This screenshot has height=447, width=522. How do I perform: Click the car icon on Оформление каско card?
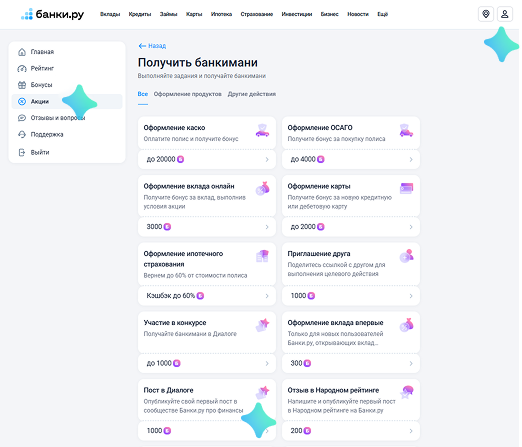[262, 130]
